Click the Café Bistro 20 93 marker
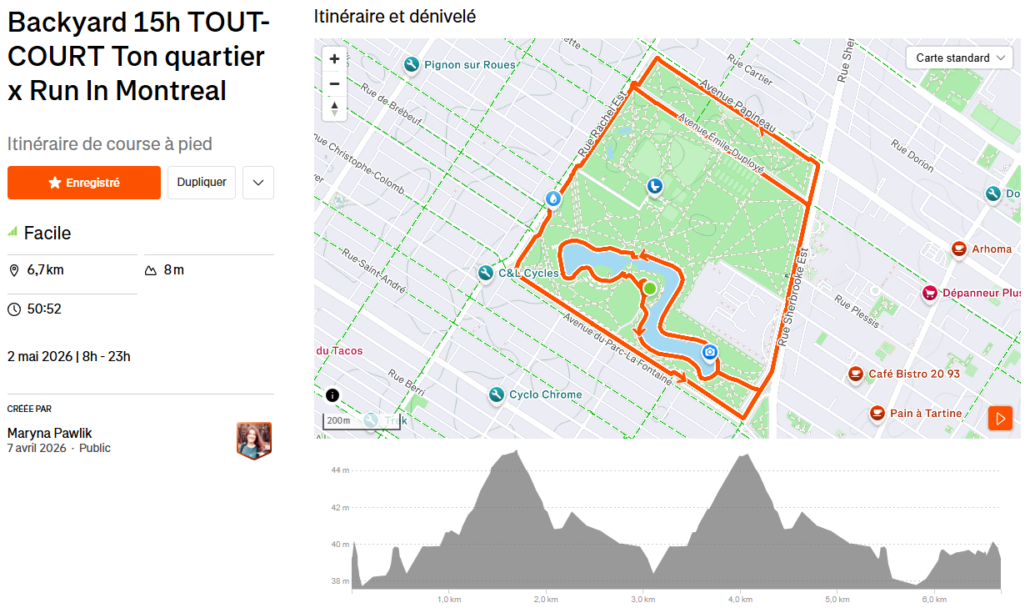Image resolution: width=1030 pixels, height=613 pixels. 855,374
